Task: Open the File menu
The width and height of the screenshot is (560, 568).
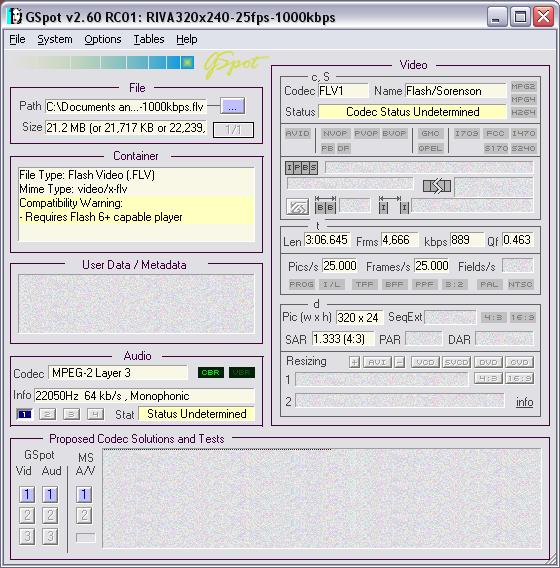Action: (17, 39)
